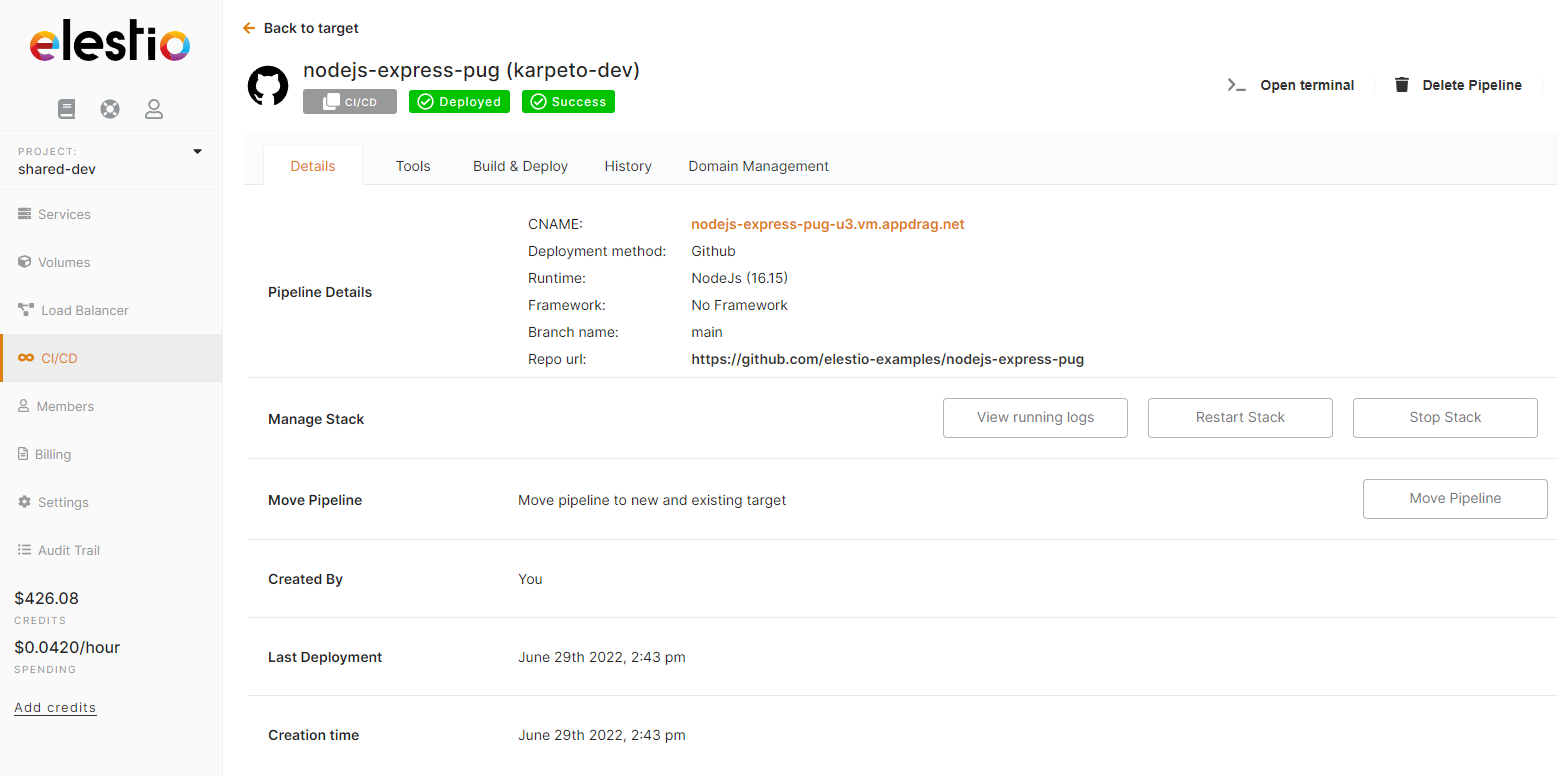Switch to the Tools tab
1558x776 pixels.
point(413,166)
